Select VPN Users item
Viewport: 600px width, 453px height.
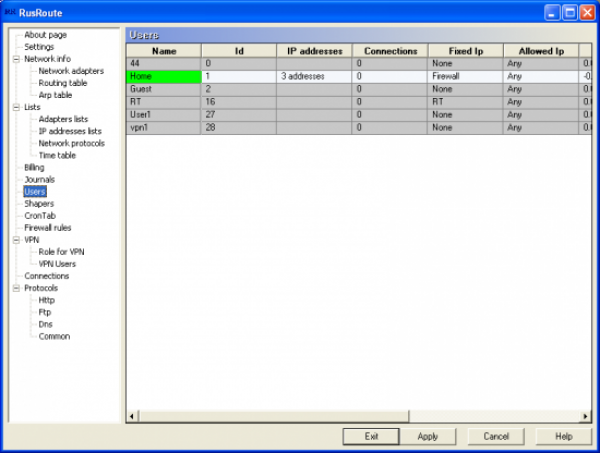[57, 264]
